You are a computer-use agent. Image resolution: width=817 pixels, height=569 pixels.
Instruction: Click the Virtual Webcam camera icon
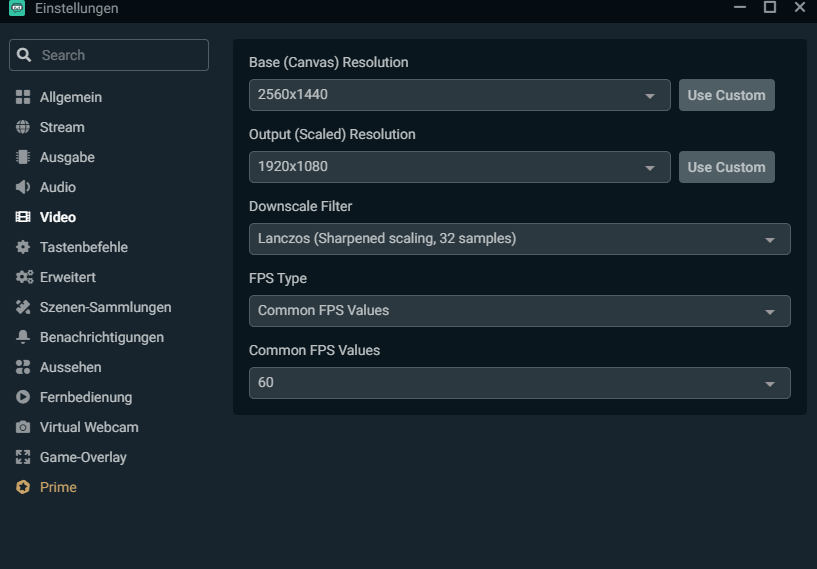tap(23, 427)
